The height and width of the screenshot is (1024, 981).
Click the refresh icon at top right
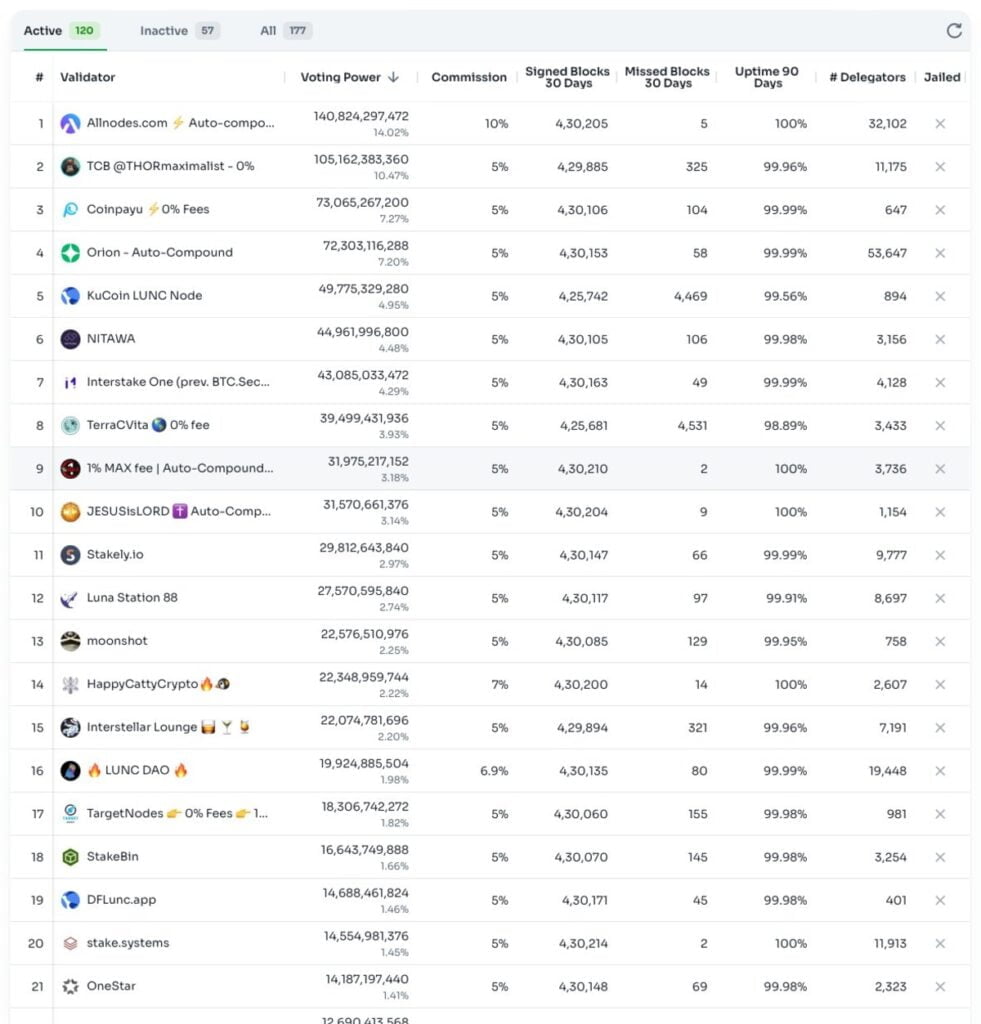pyautogui.click(x=954, y=31)
